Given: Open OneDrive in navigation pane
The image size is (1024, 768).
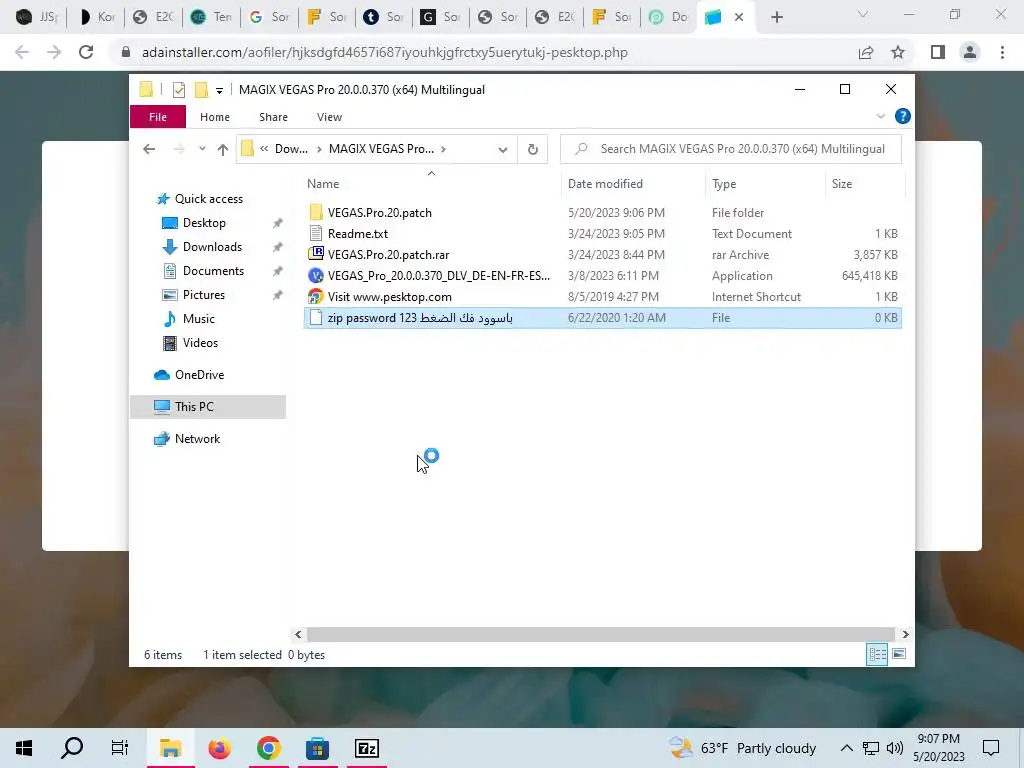Looking at the screenshot, I should coord(199,375).
